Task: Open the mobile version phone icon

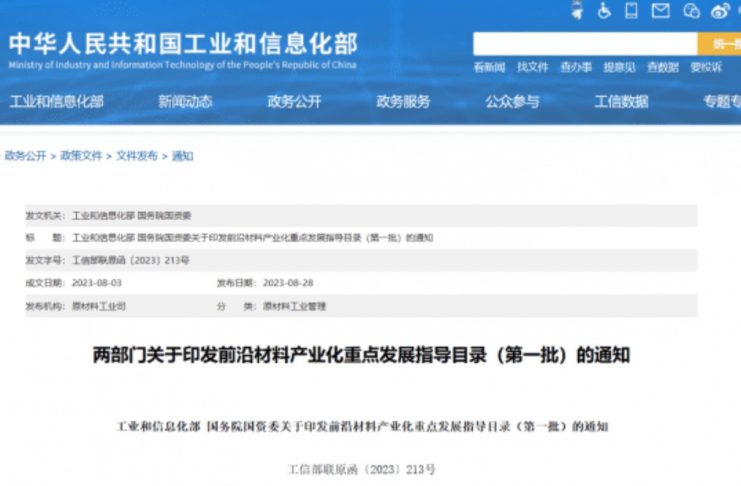Action: click(x=631, y=10)
